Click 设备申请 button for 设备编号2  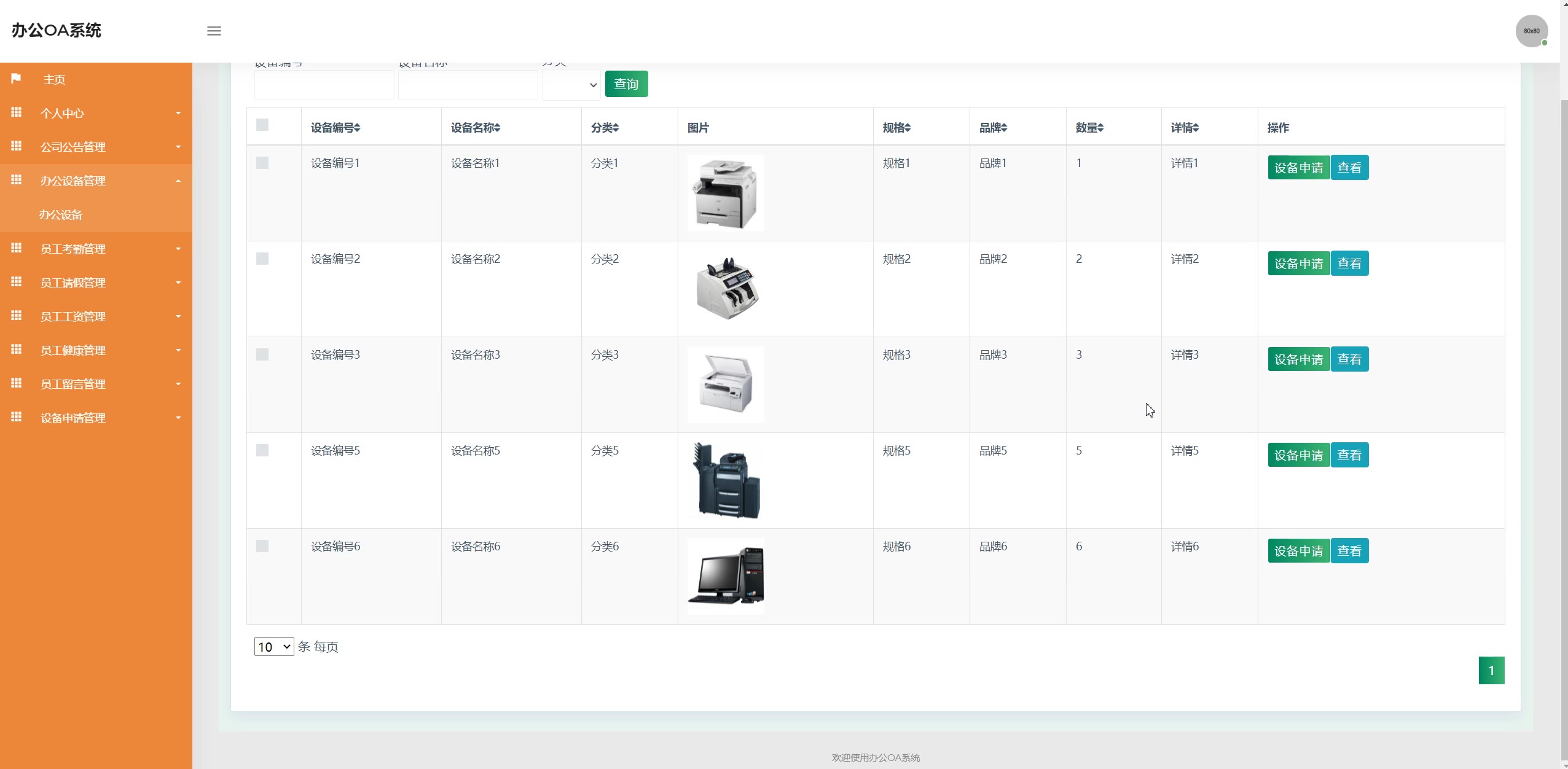(1298, 263)
